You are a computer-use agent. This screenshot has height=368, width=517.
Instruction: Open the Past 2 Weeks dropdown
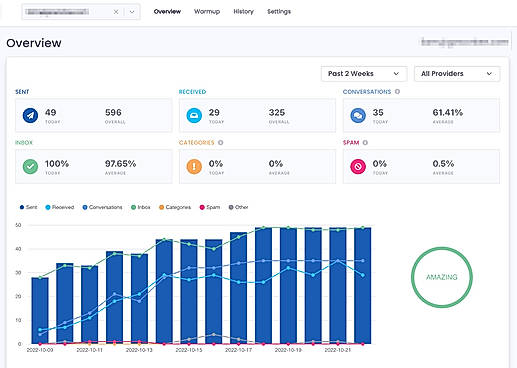[x=364, y=74]
